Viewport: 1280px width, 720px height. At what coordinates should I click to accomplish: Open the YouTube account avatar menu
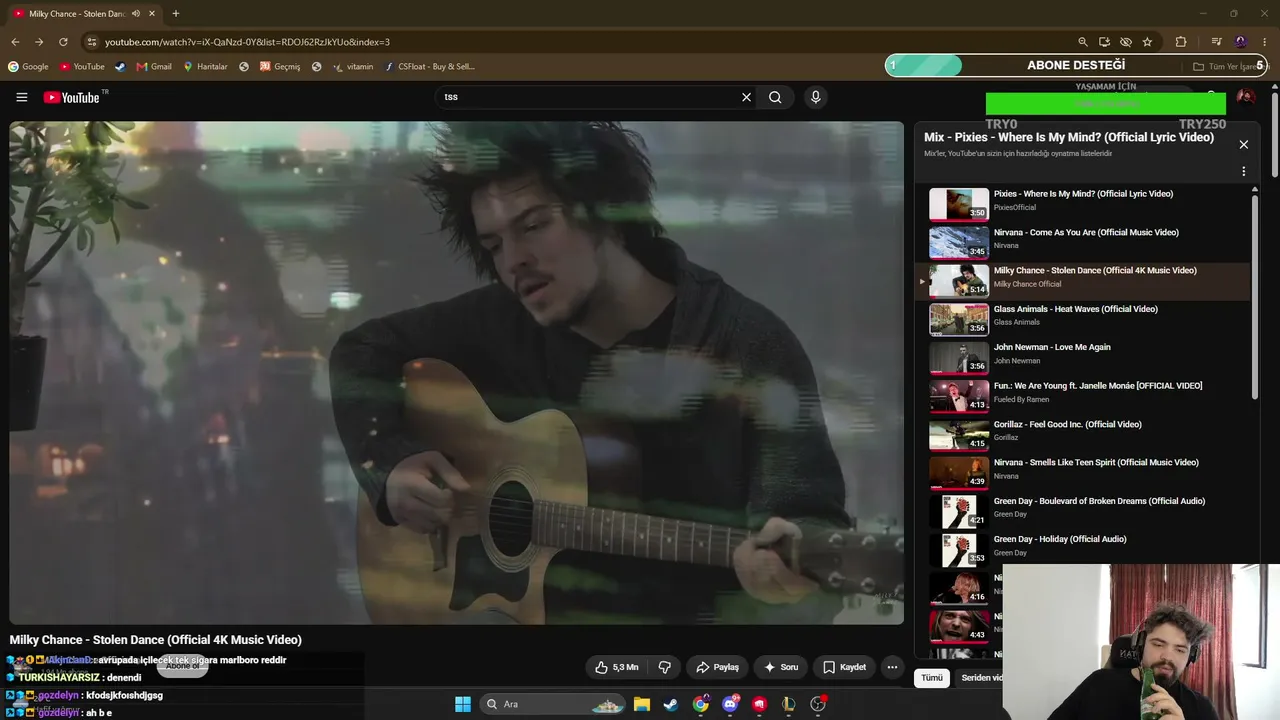[x=1246, y=97]
